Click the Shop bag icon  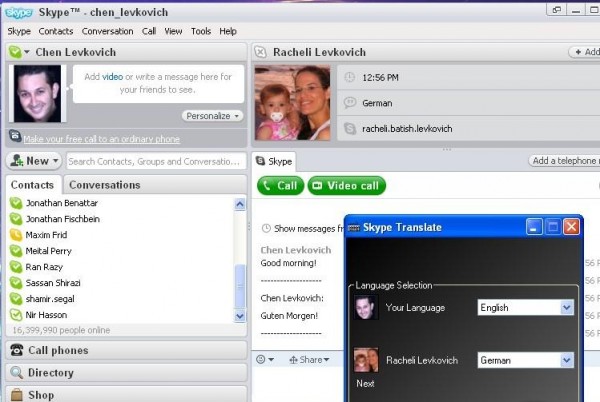(x=16, y=394)
